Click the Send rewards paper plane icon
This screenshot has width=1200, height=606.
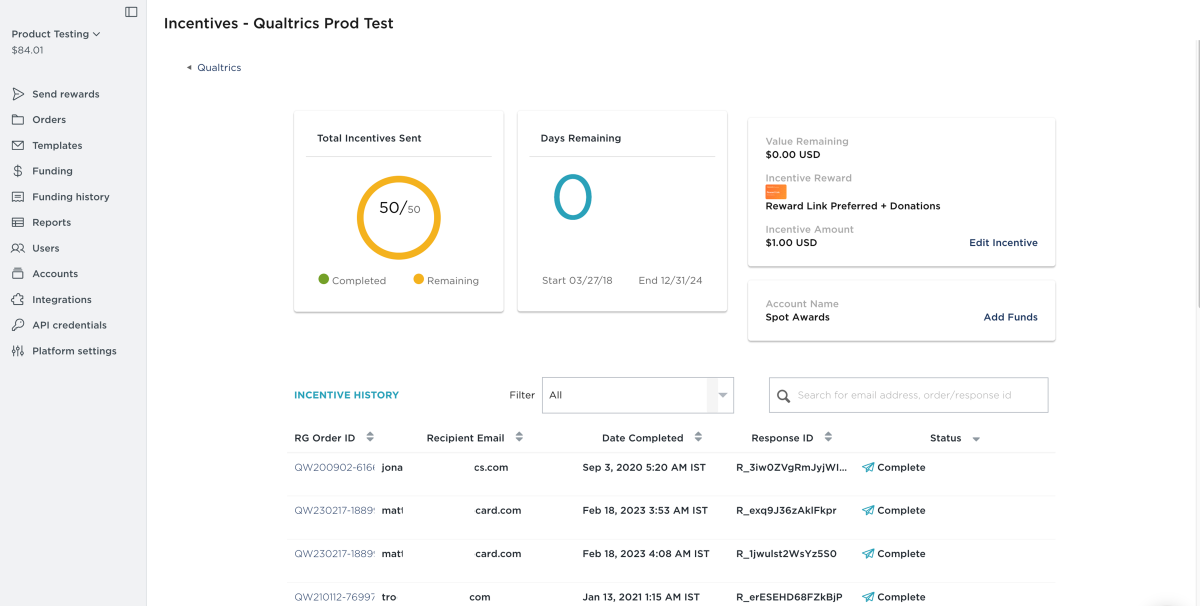pos(18,94)
